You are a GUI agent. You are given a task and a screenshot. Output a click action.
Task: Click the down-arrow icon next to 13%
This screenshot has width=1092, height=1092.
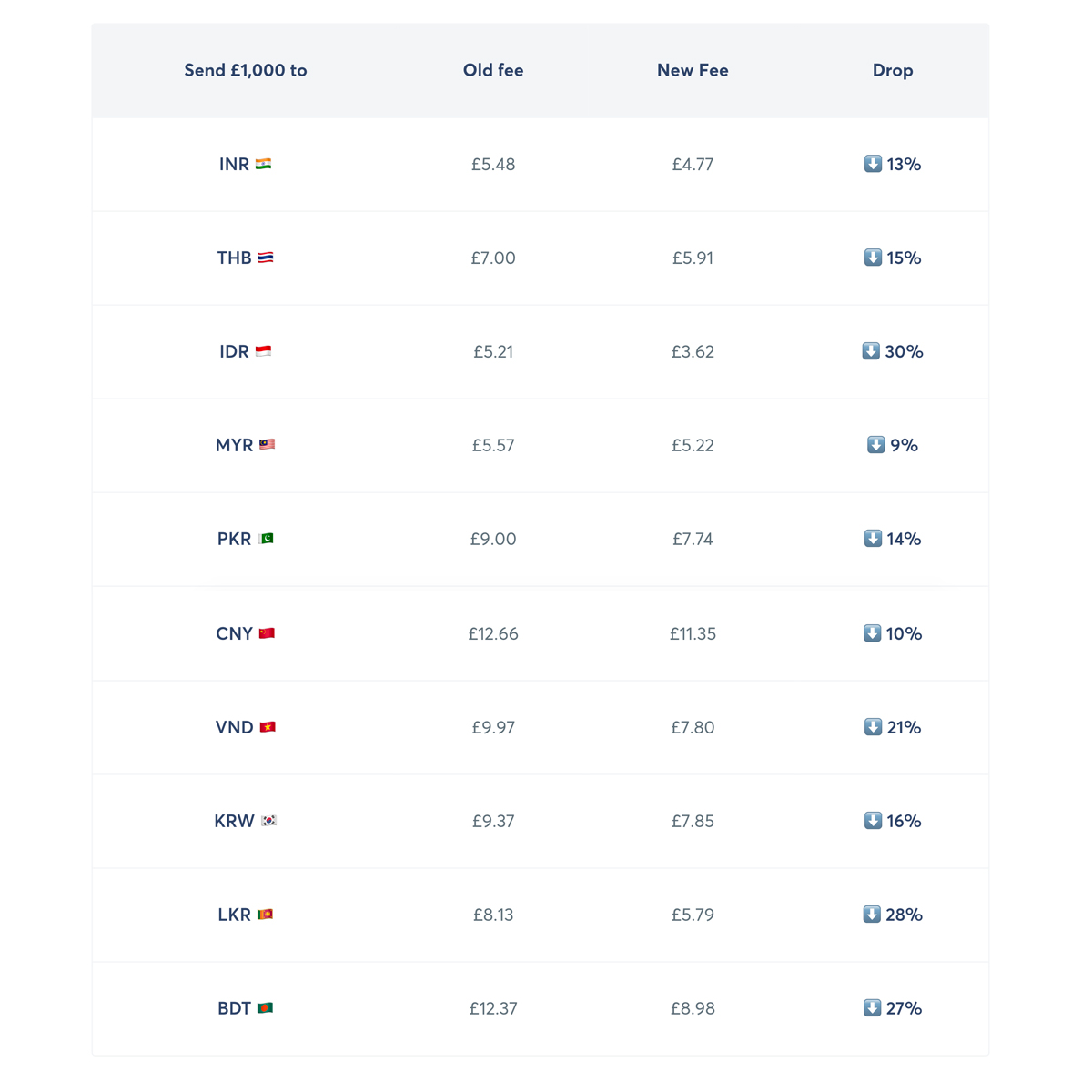873,164
